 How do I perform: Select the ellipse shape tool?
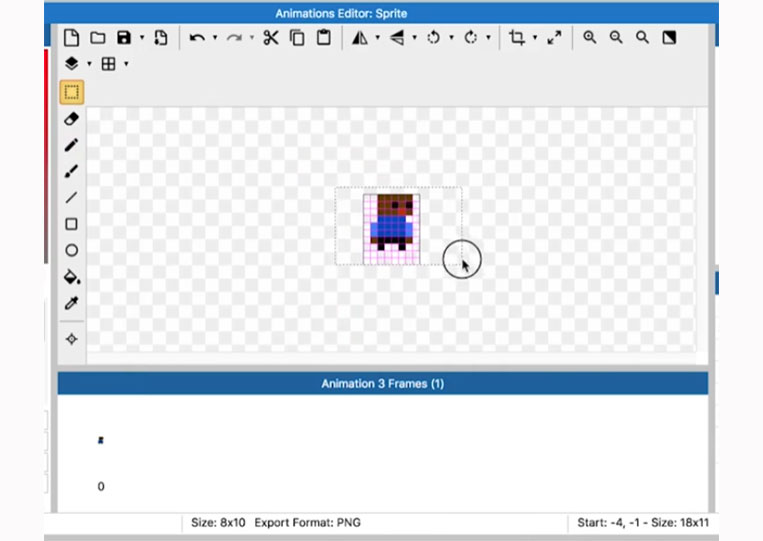pyautogui.click(x=72, y=251)
